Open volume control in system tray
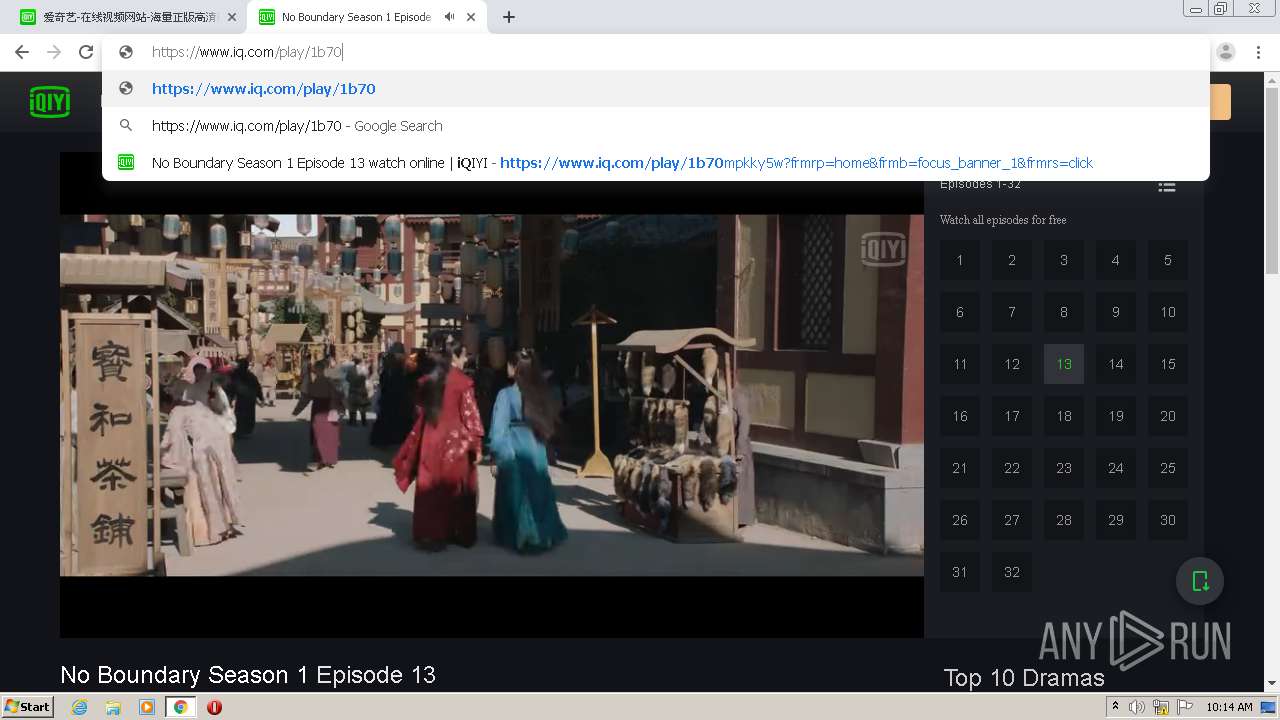Image resolution: width=1280 pixels, height=720 pixels. [1137, 707]
